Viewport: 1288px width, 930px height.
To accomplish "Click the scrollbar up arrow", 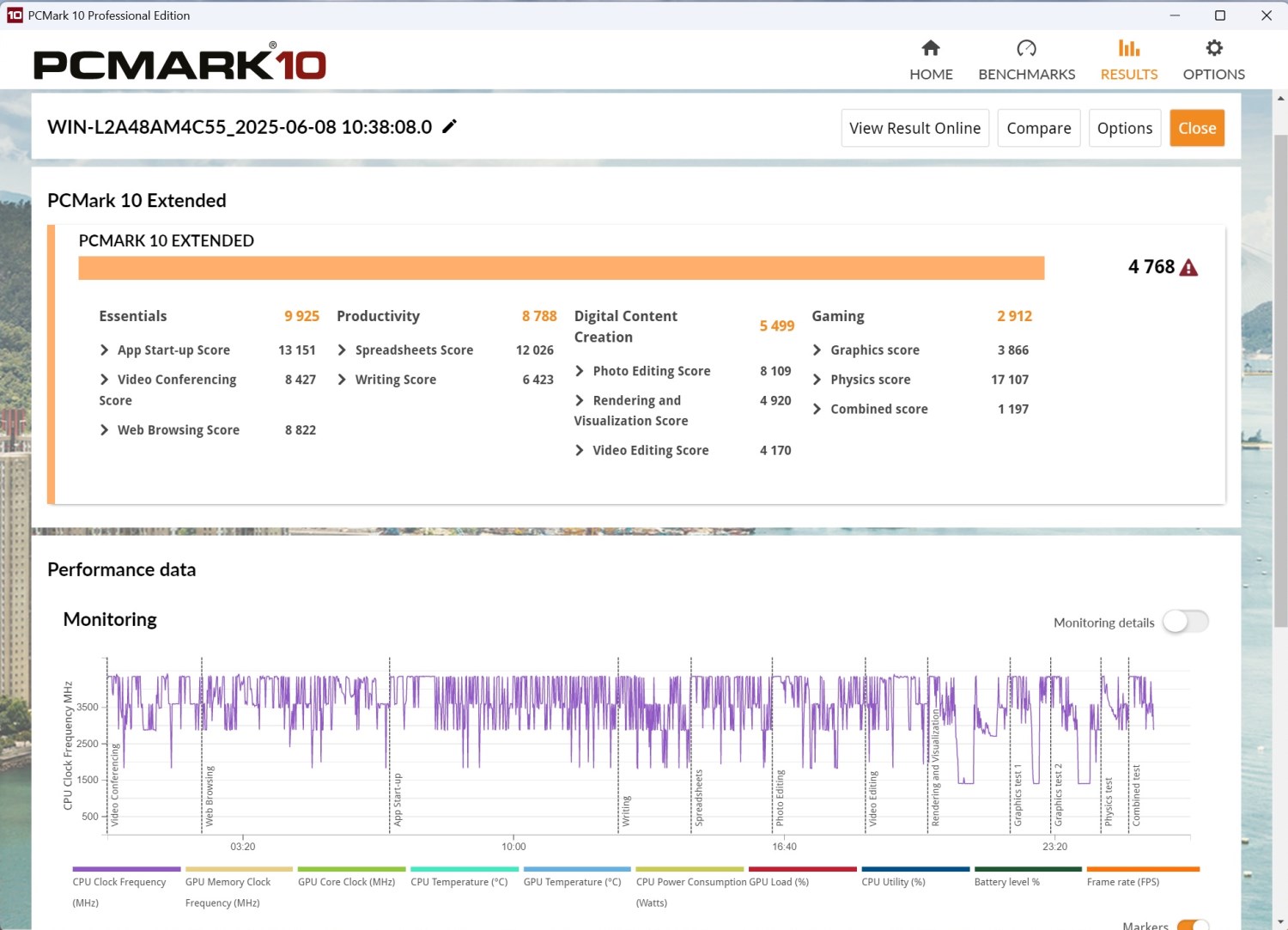I will click(x=1280, y=98).
